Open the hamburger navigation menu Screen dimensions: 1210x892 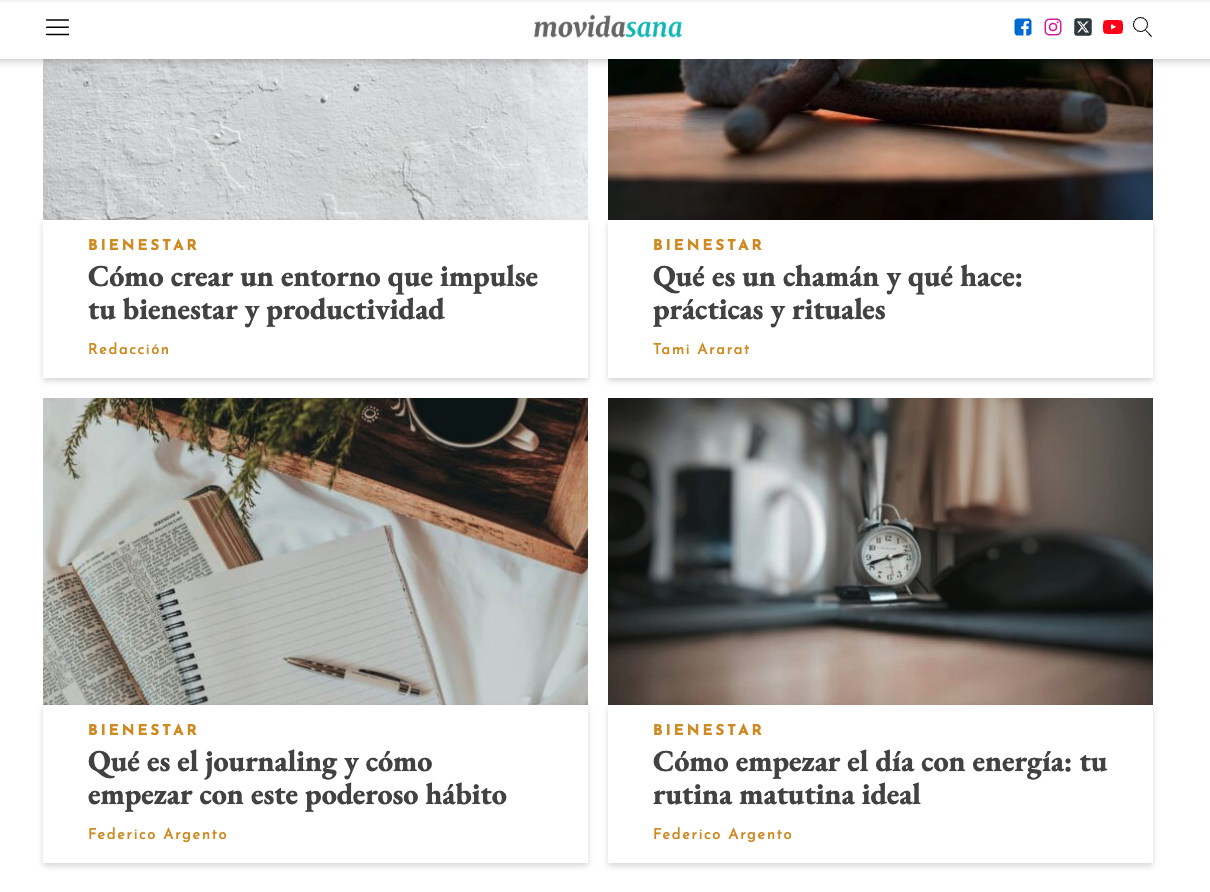coord(57,27)
